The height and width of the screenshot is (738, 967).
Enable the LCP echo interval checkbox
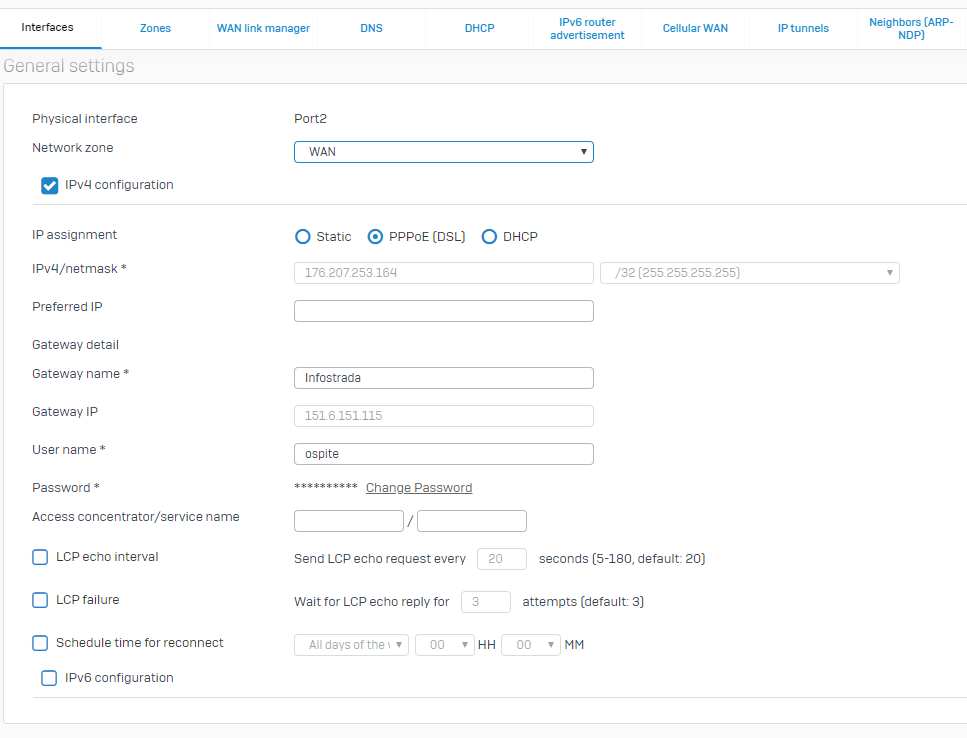40,557
